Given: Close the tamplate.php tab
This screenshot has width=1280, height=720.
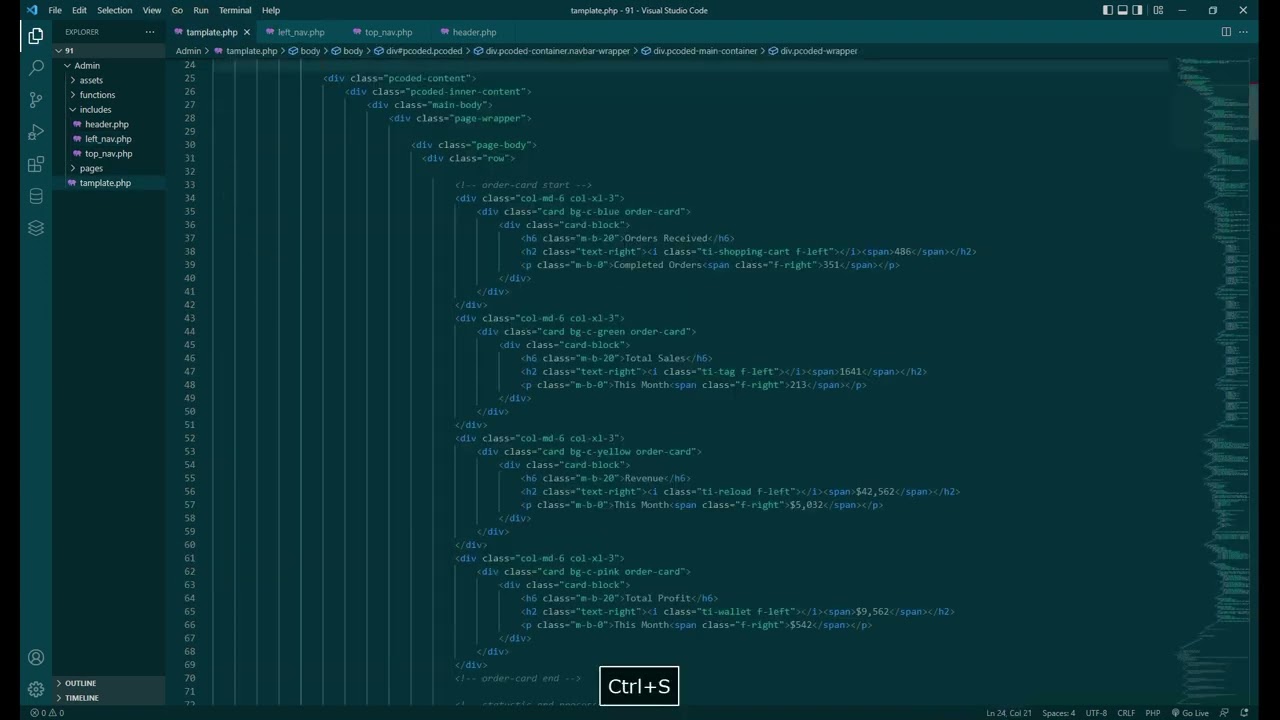Looking at the screenshot, I should click(247, 32).
